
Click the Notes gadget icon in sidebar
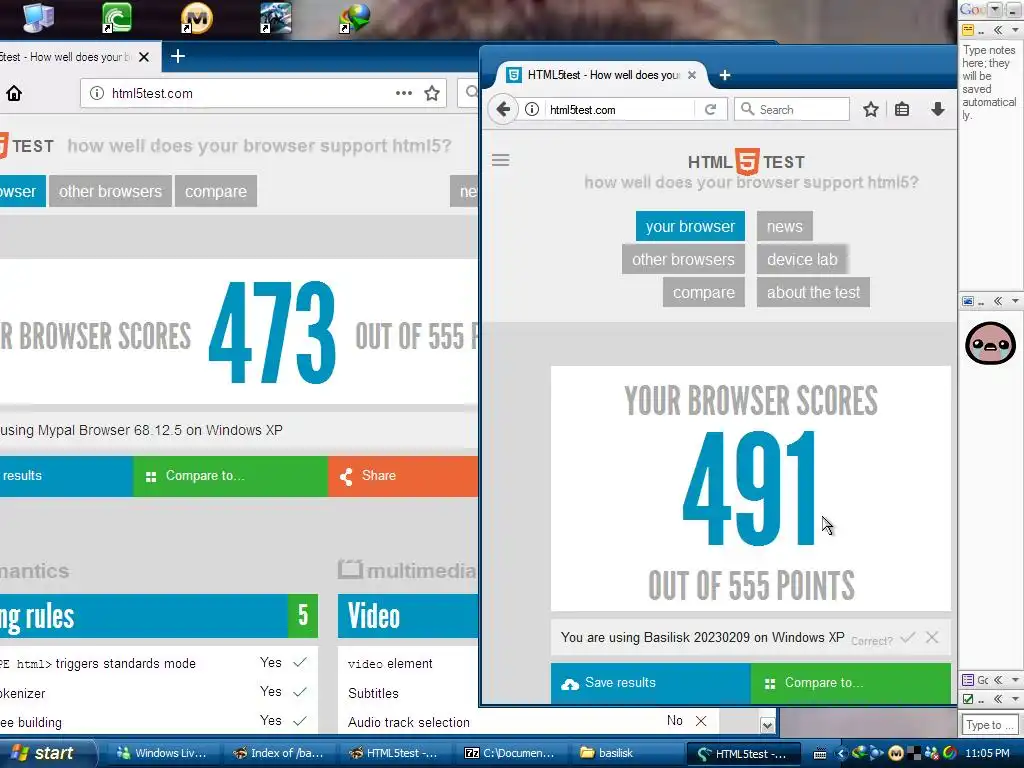(968, 30)
